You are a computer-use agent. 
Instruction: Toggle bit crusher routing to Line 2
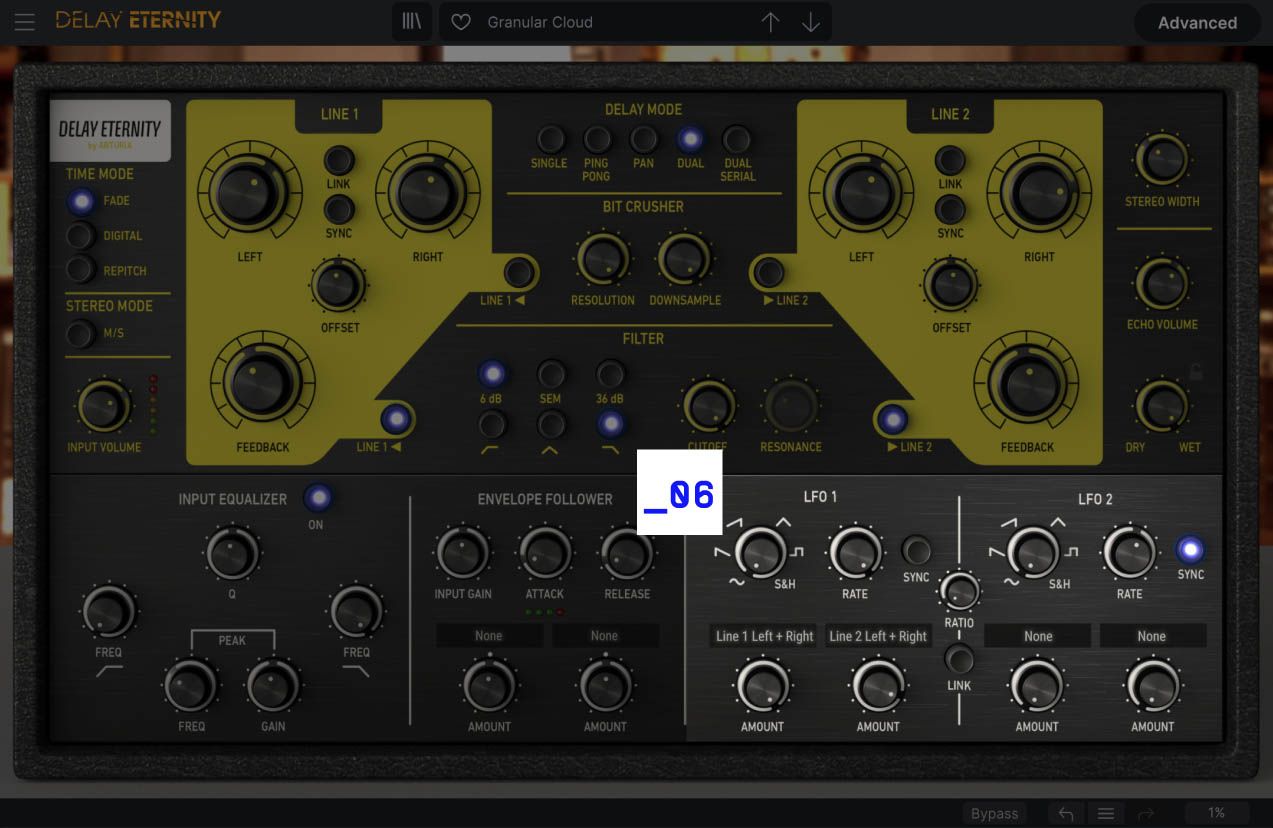tap(768, 272)
